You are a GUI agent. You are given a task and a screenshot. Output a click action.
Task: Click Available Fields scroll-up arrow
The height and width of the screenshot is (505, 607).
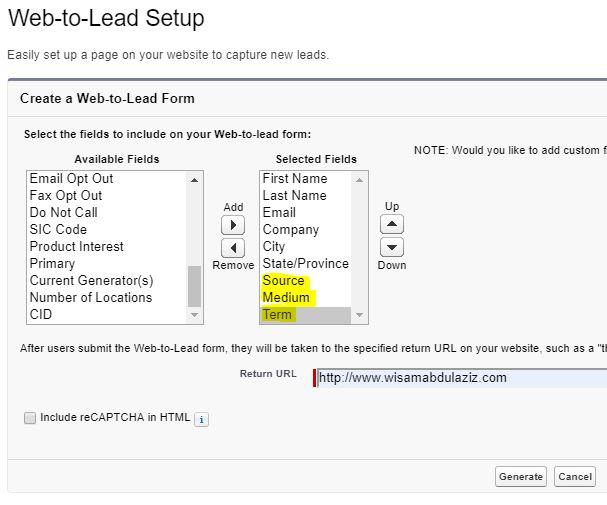pyautogui.click(x=194, y=180)
